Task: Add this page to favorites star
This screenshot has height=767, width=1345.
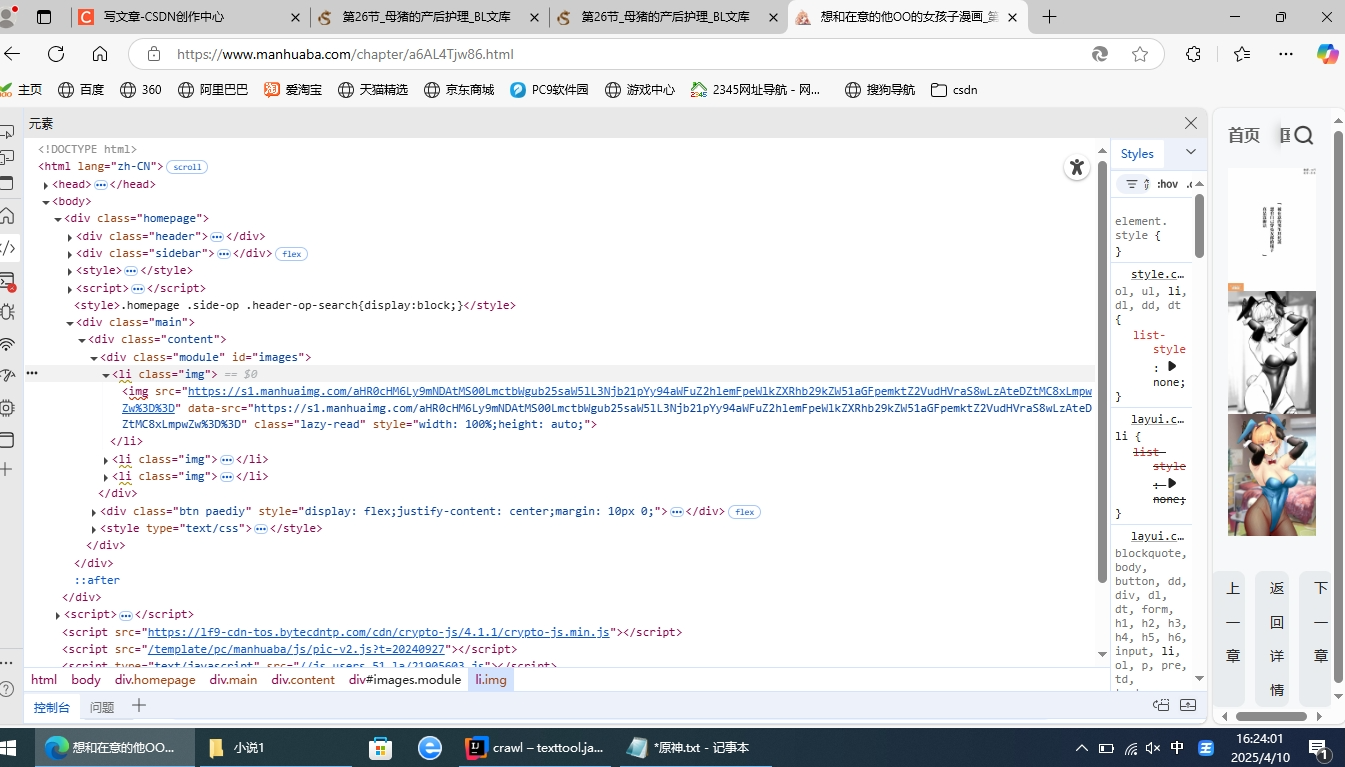Action: coord(1140,54)
